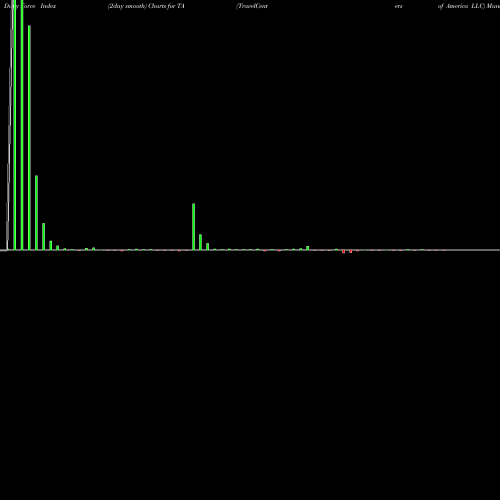Click the horizontal zero baseline of the chart
The height and width of the screenshot is (500, 500).
tap(250, 250)
